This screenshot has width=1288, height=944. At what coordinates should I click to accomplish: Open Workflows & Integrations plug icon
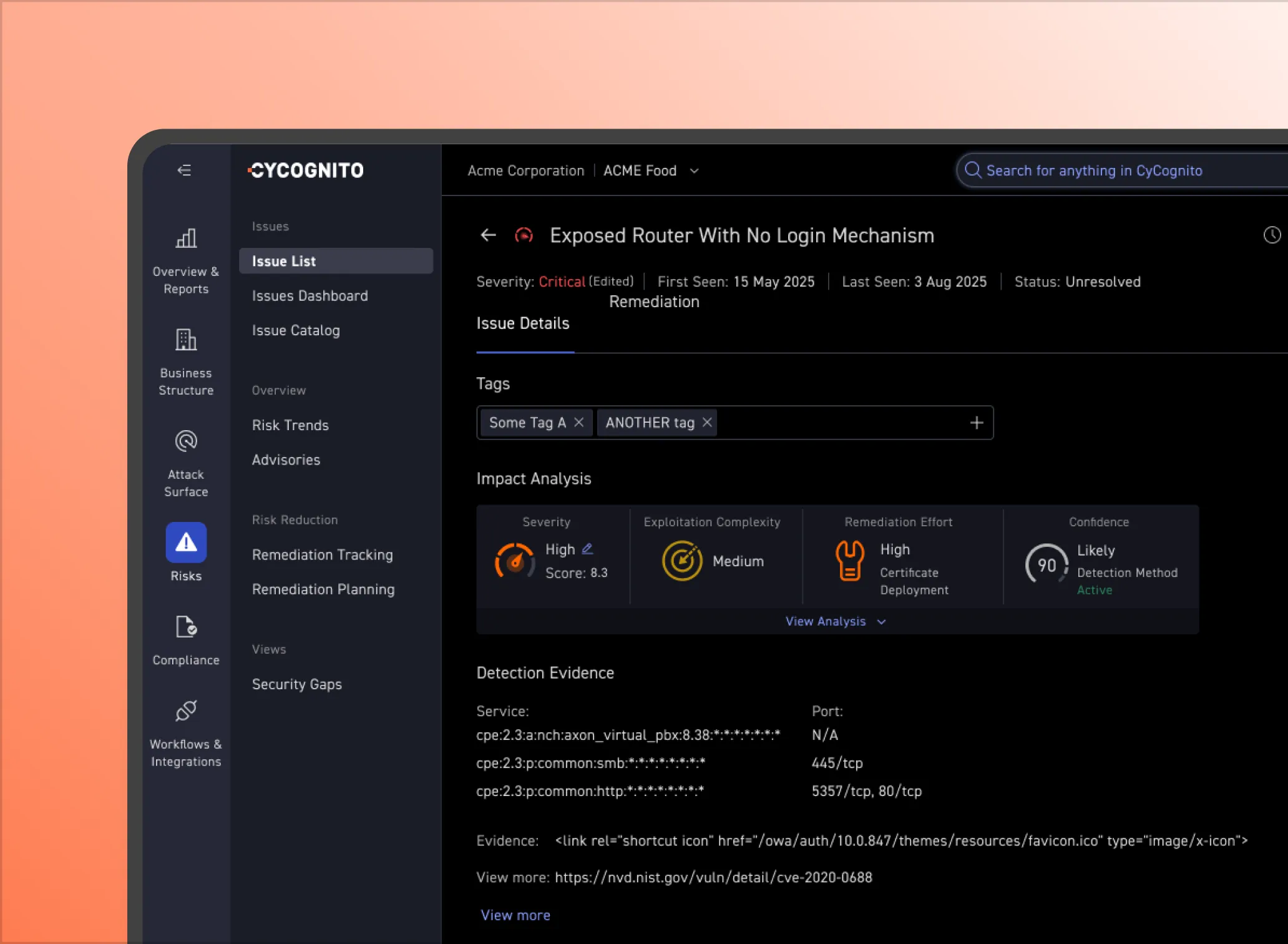click(x=186, y=710)
